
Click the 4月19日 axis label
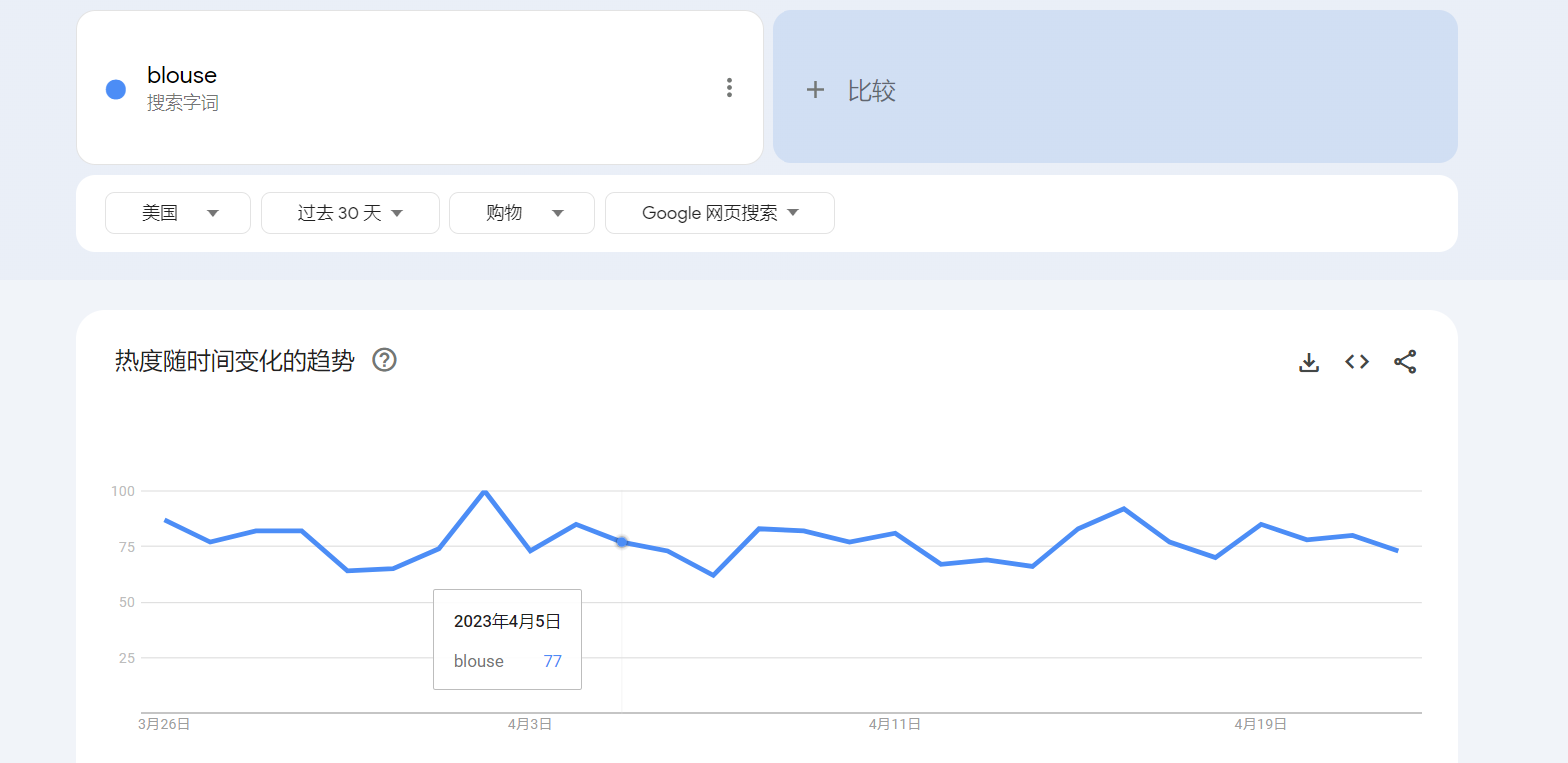coord(1260,724)
